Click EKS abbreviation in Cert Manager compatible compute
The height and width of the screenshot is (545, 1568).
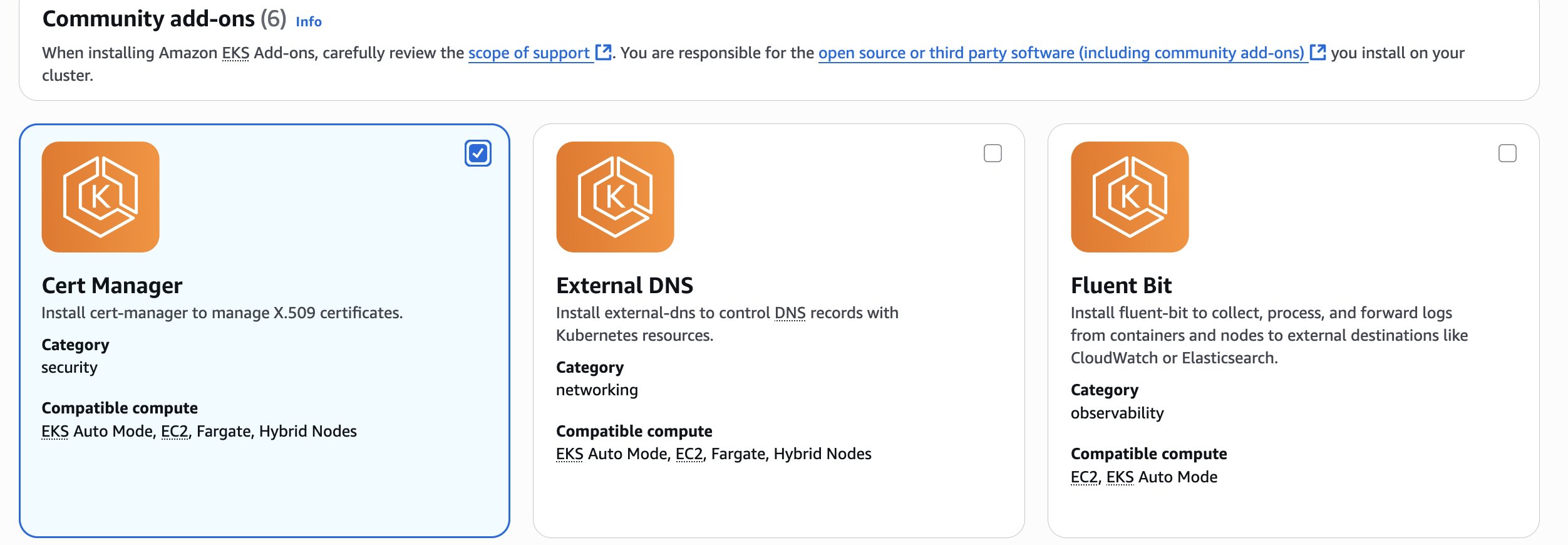pyautogui.click(x=55, y=432)
